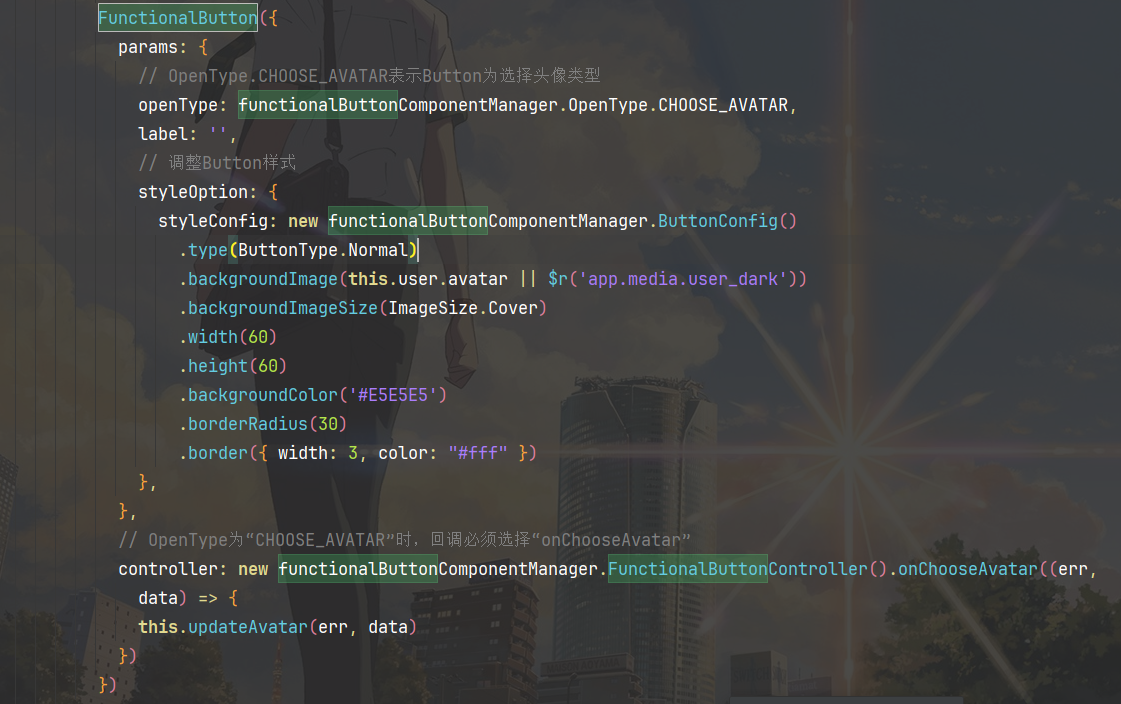The width and height of the screenshot is (1121, 704).
Task: Click the ButtonConfig constructor call
Action: tap(717, 221)
